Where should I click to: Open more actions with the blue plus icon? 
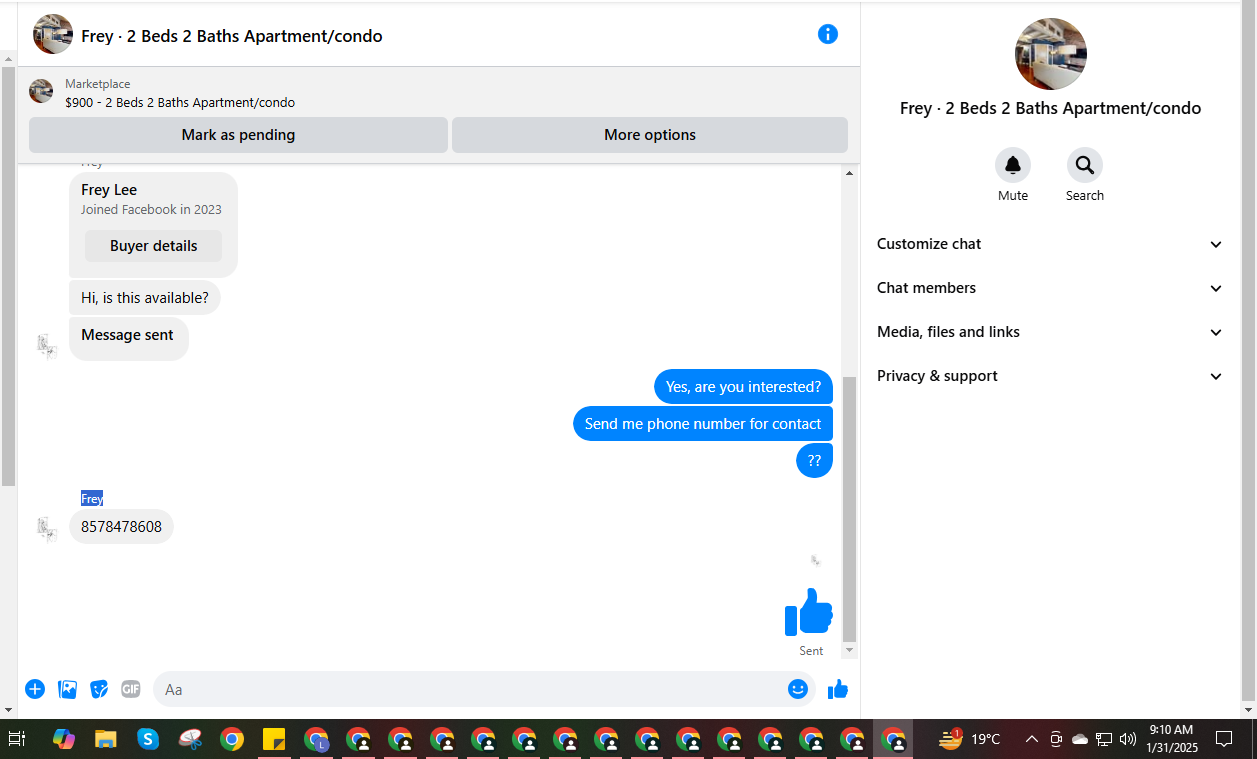[35, 689]
